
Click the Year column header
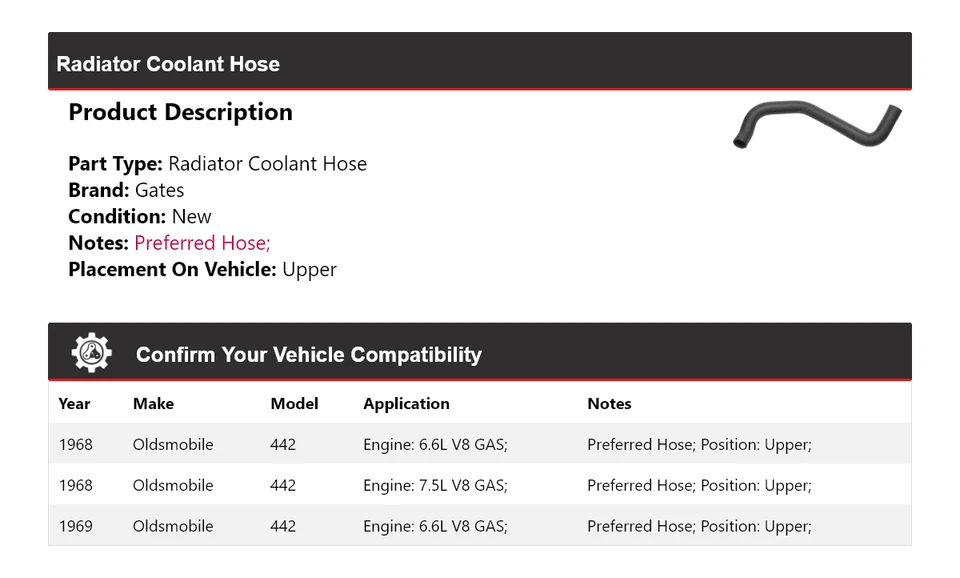pyautogui.click(x=74, y=404)
